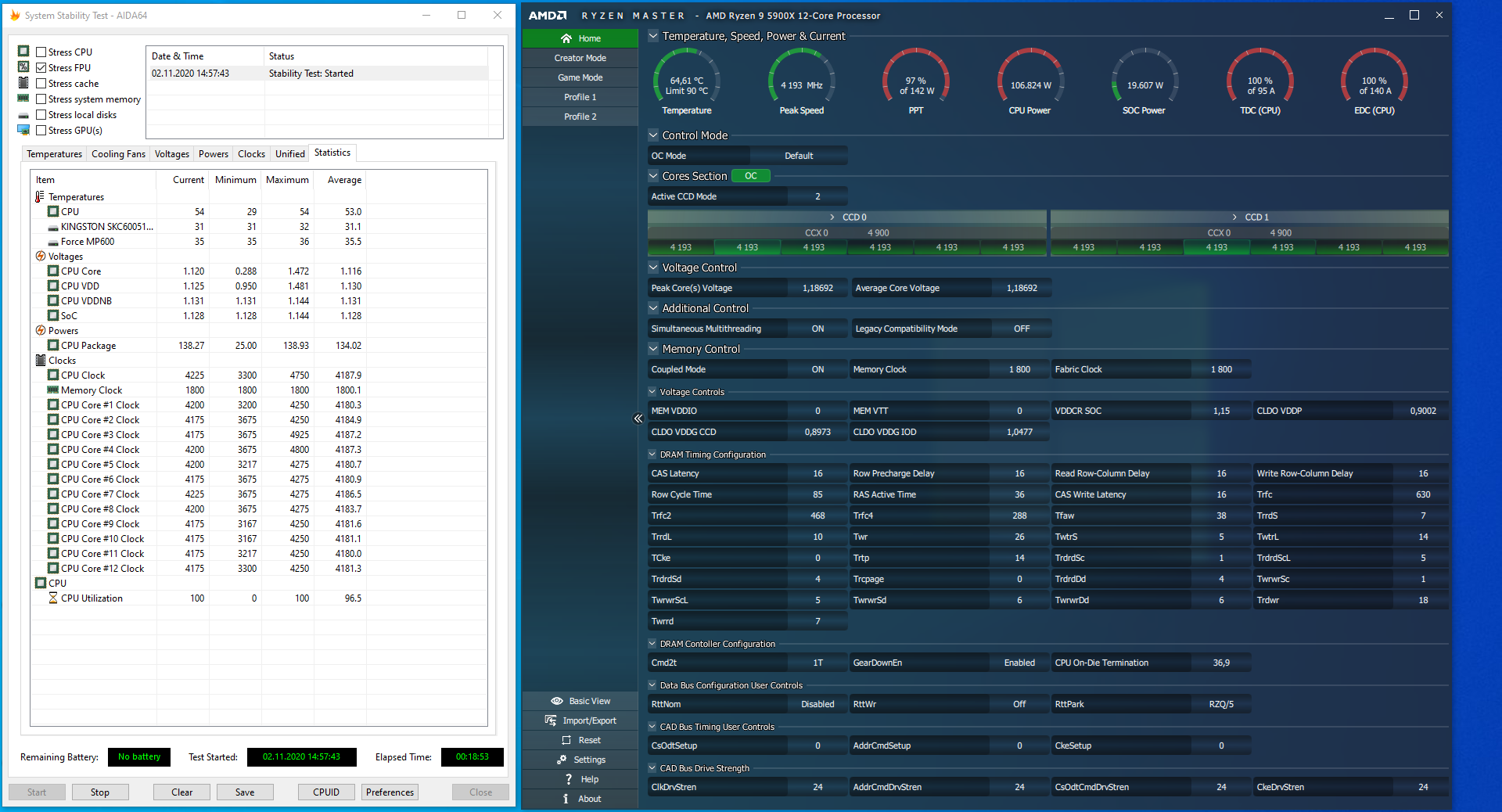The width and height of the screenshot is (1502, 812).
Task: Click the CPU Utilization hourglass icon
Action: pyautogui.click(x=53, y=598)
